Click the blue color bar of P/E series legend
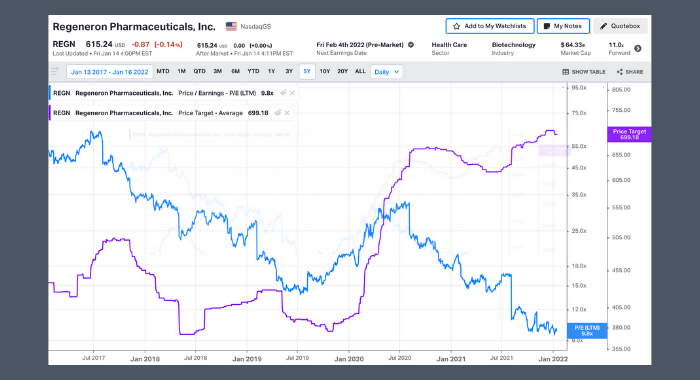This screenshot has width=700, height=380. [x=50, y=93]
